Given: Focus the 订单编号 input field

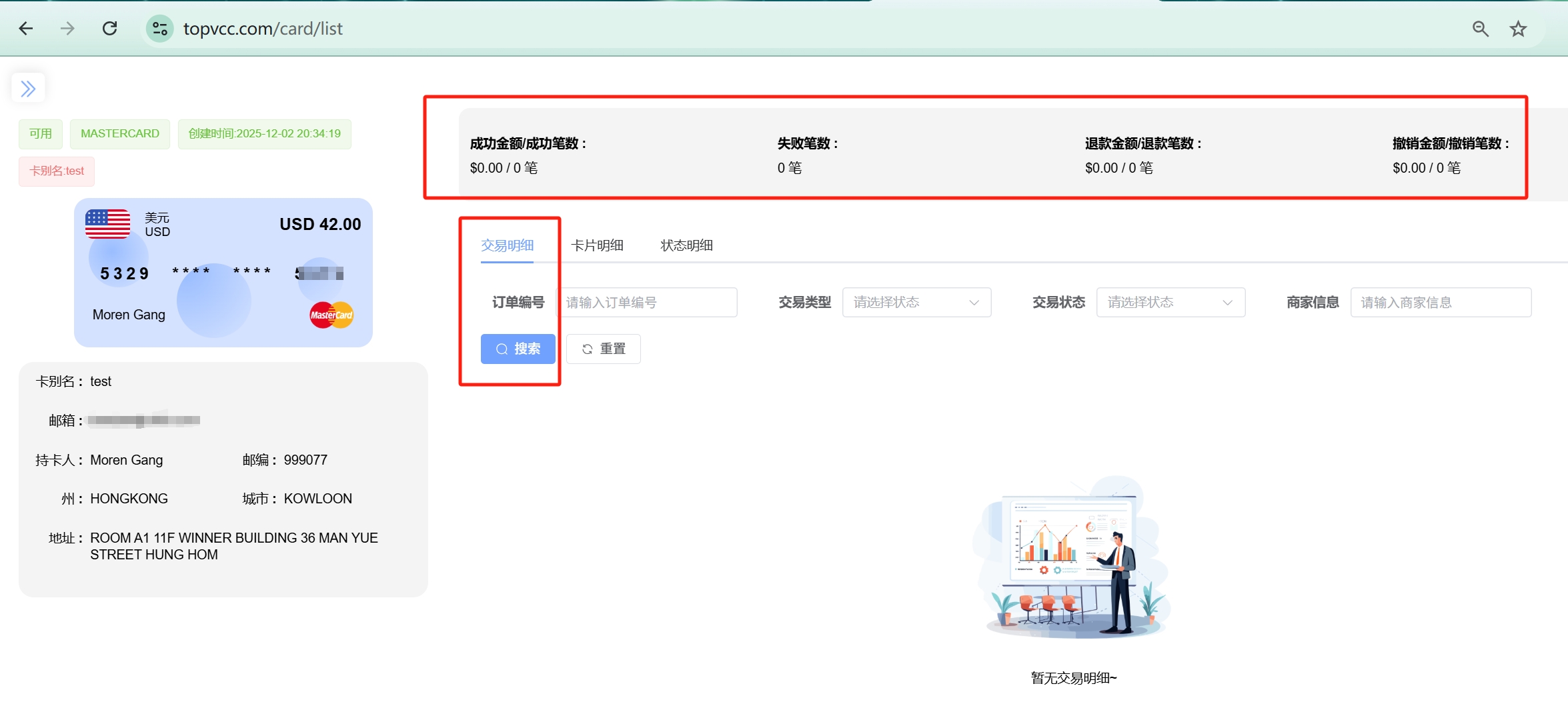Looking at the screenshot, I should tap(647, 303).
